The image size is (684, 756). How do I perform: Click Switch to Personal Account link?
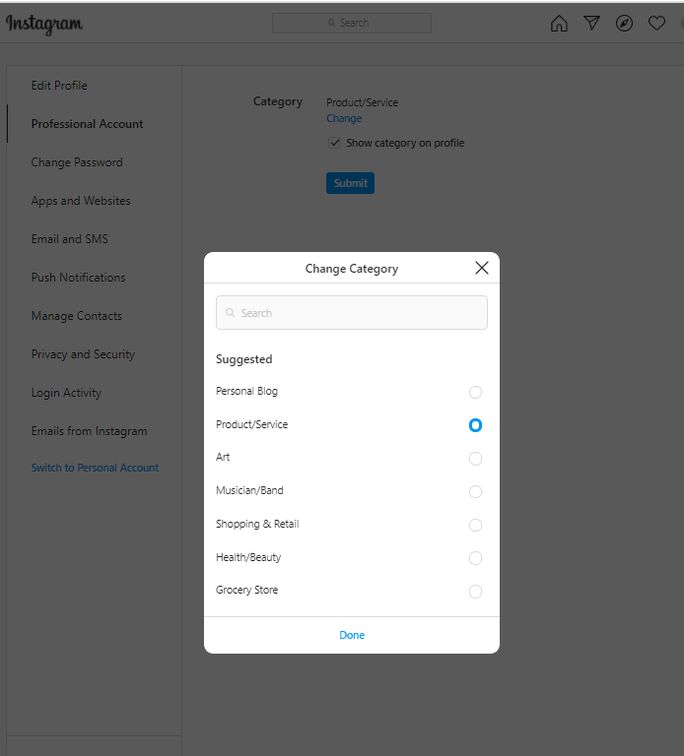coord(95,468)
